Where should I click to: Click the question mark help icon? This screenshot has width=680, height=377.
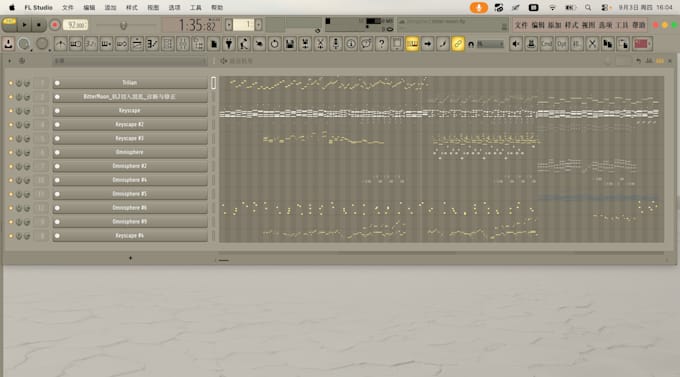[382, 44]
